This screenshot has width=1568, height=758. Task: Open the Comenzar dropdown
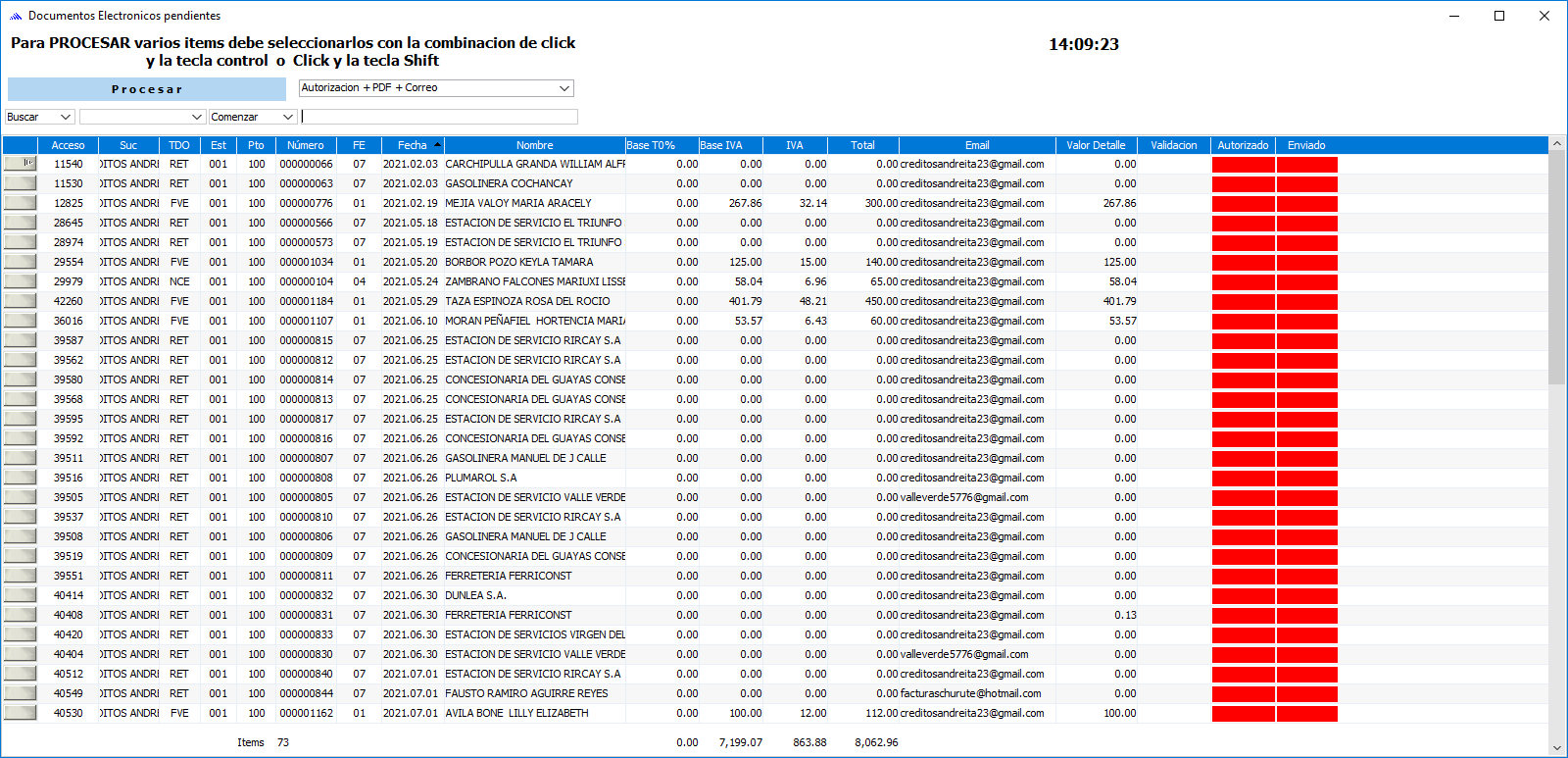tap(287, 117)
